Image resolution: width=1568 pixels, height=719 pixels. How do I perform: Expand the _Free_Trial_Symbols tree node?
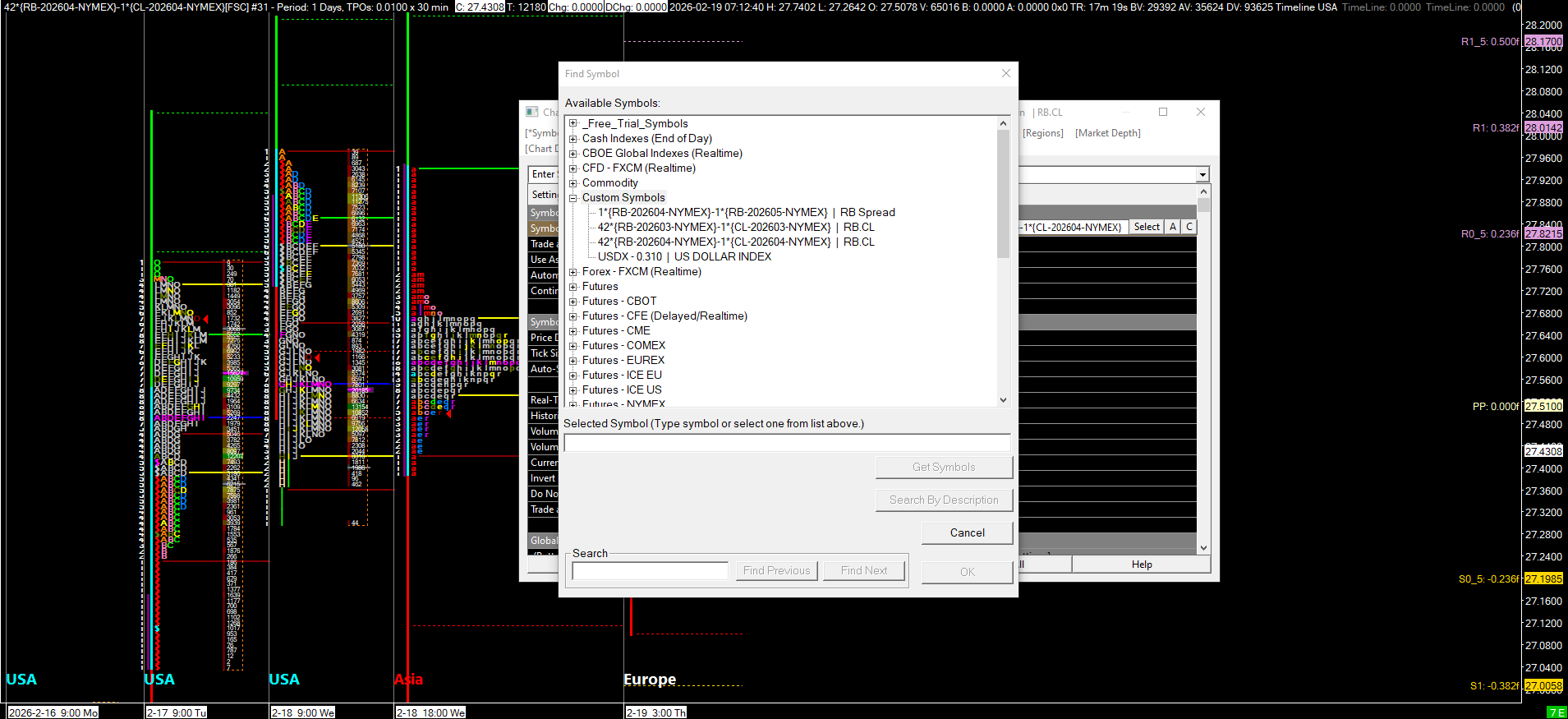[x=572, y=123]
